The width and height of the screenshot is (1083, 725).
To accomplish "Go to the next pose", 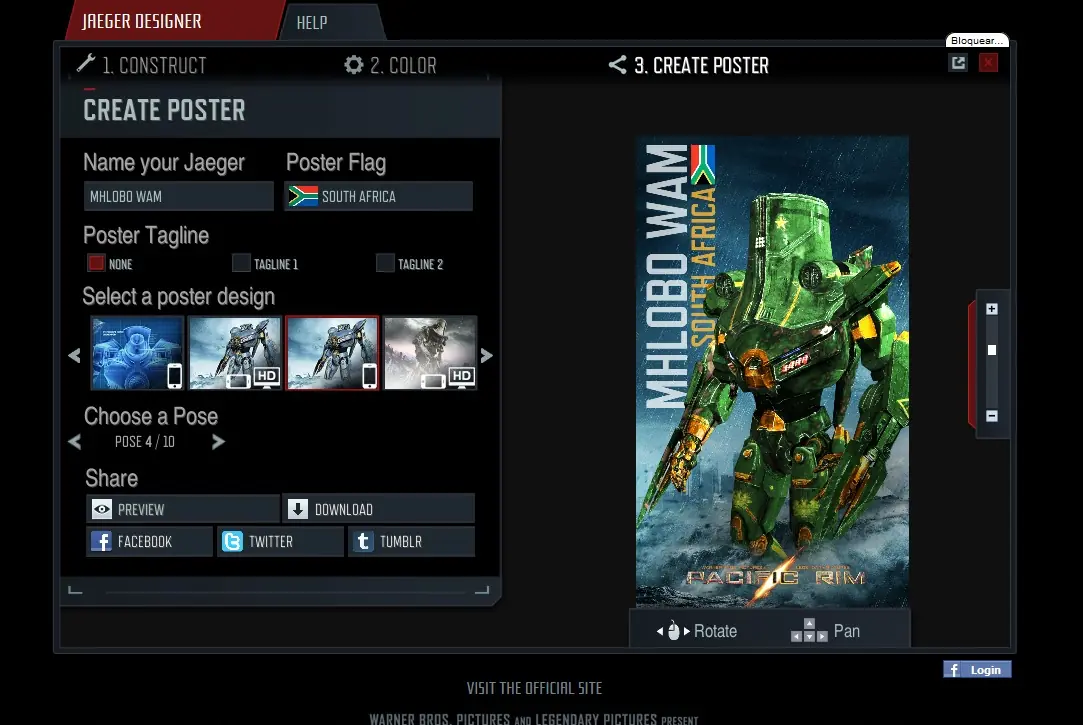I will 218,442.
